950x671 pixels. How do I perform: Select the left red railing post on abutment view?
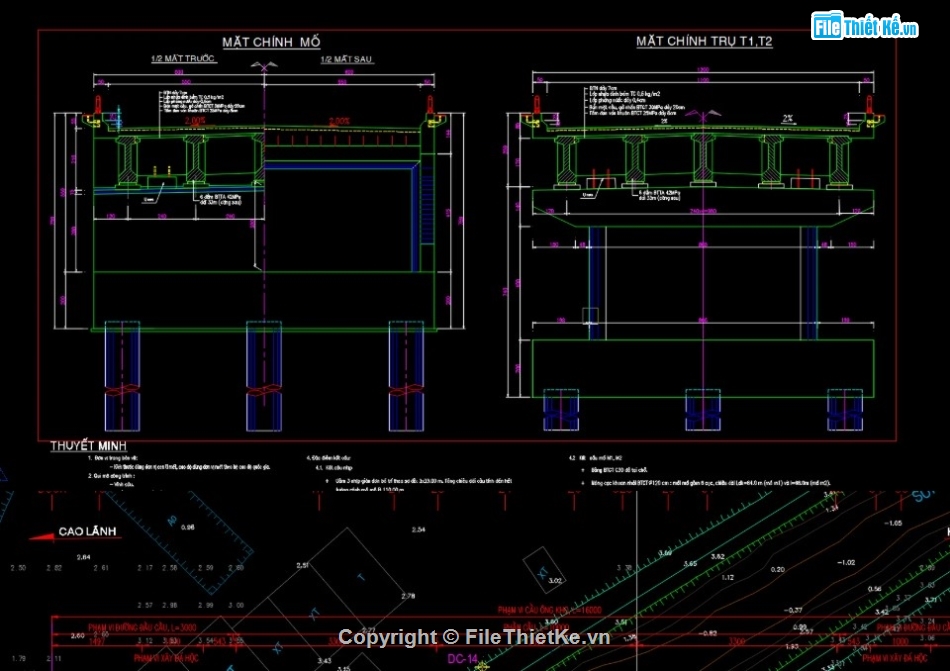point(98,106)
